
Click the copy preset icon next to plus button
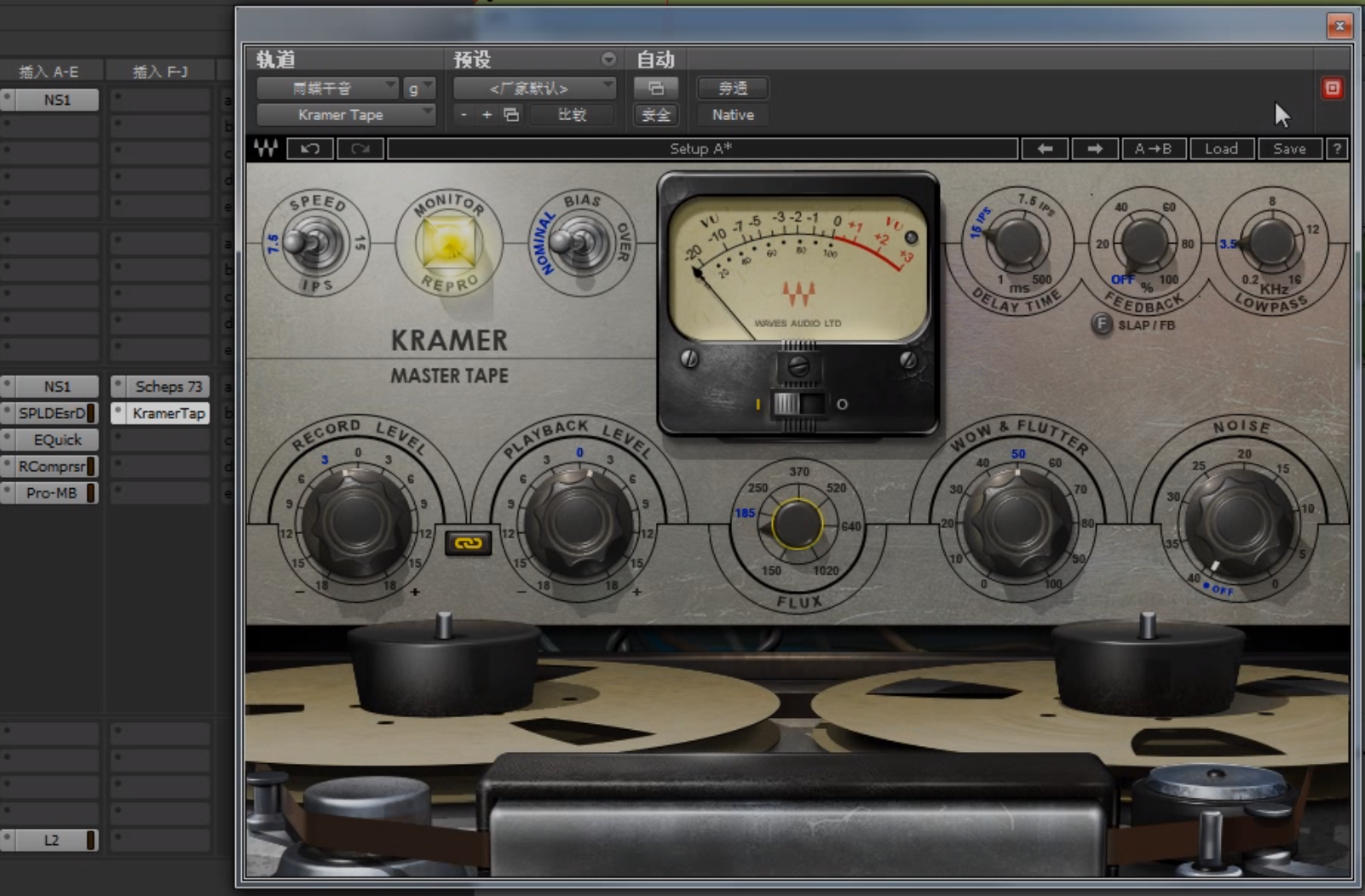click(510, 114)
